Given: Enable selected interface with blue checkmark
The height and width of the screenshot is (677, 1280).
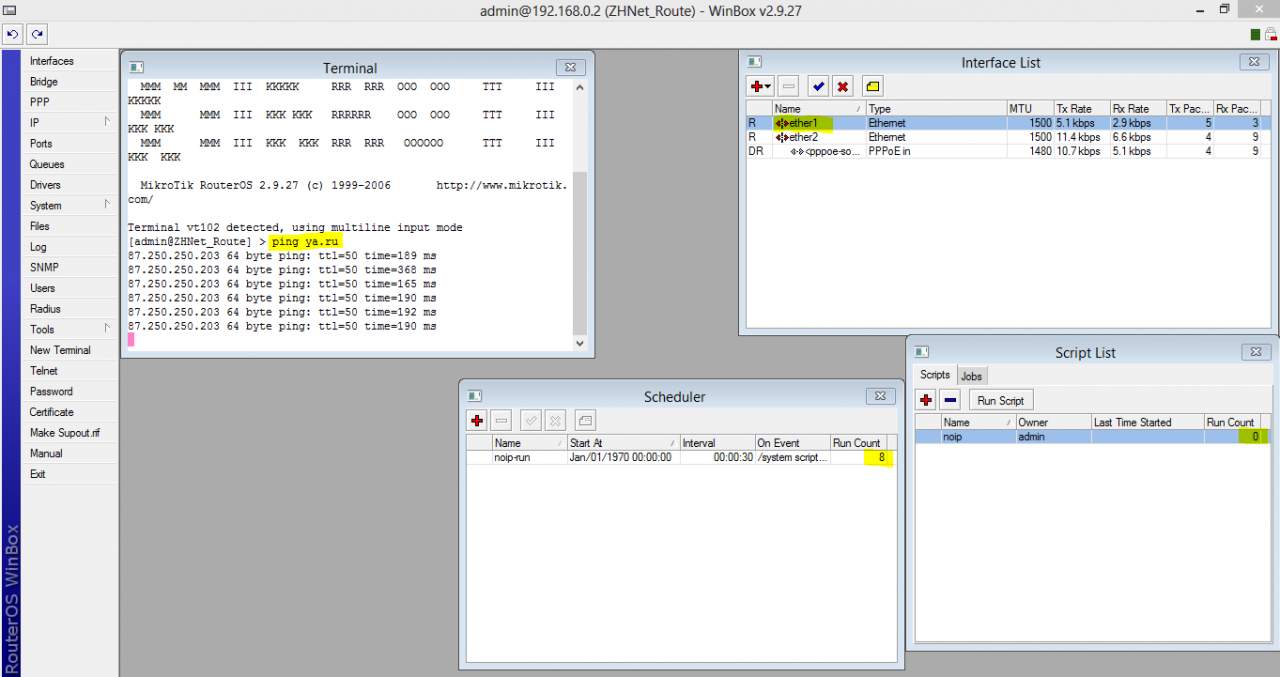Looking at the screenshot, I should tap(818, 86).
